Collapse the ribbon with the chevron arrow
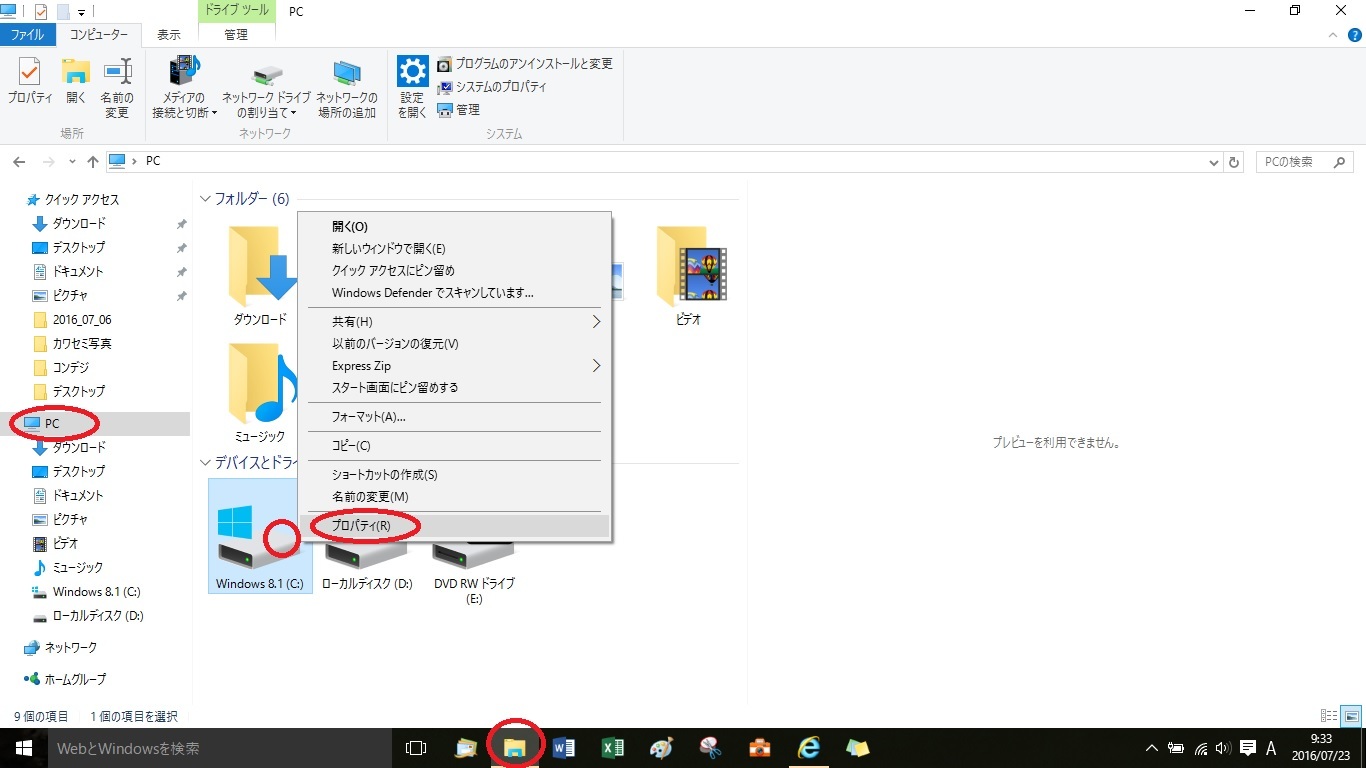The image size is (1366, 768). (x=1334, y=35)
